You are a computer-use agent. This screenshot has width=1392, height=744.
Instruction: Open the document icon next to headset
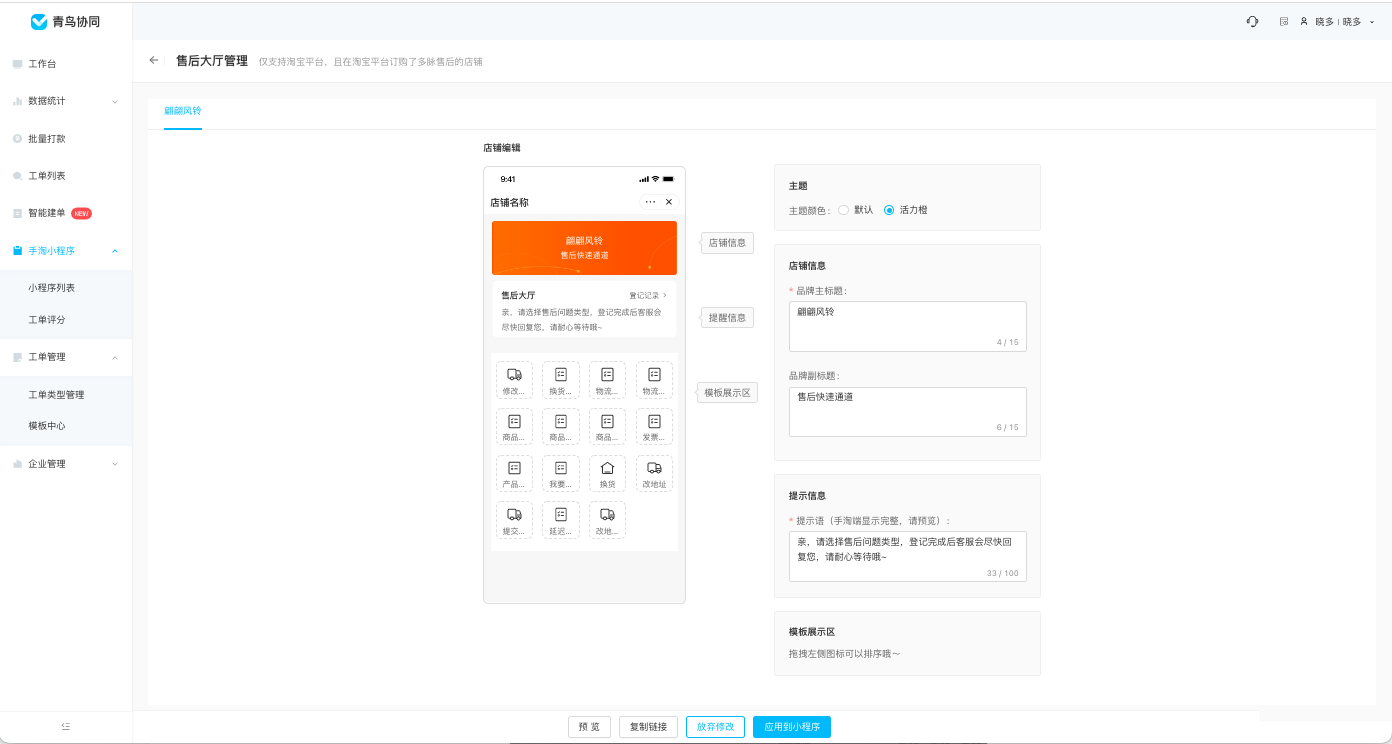pyautogui.click(x=1284, y=21)
